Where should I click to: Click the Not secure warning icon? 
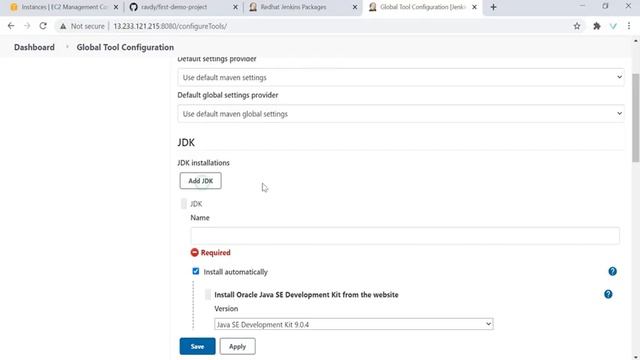(63, 26)
